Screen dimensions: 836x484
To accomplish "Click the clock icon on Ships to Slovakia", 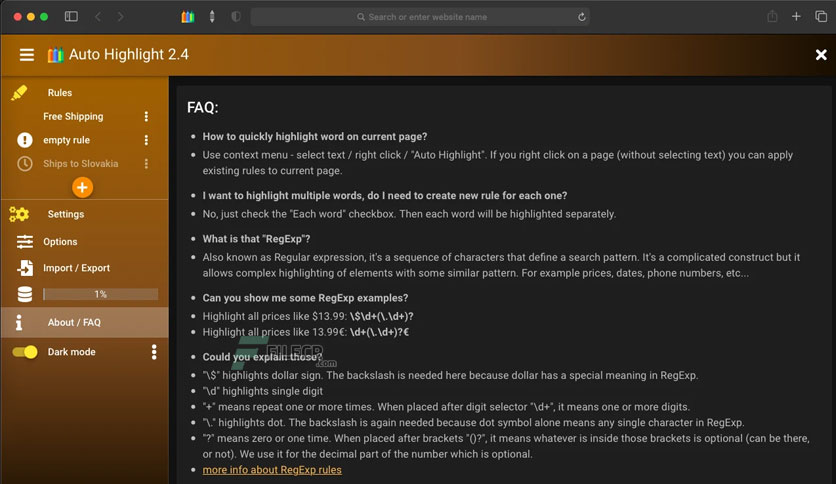I will tap(25, 164).
